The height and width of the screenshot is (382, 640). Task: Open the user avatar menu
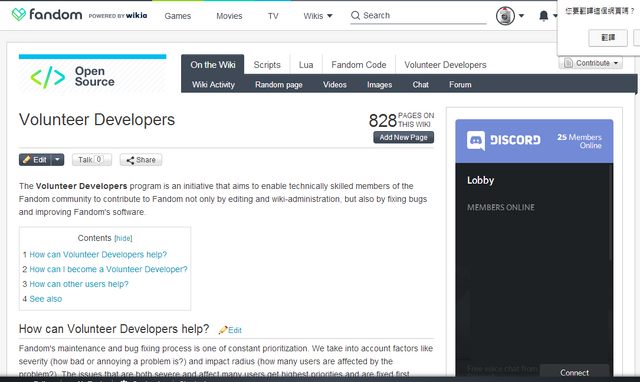[505, 16]
